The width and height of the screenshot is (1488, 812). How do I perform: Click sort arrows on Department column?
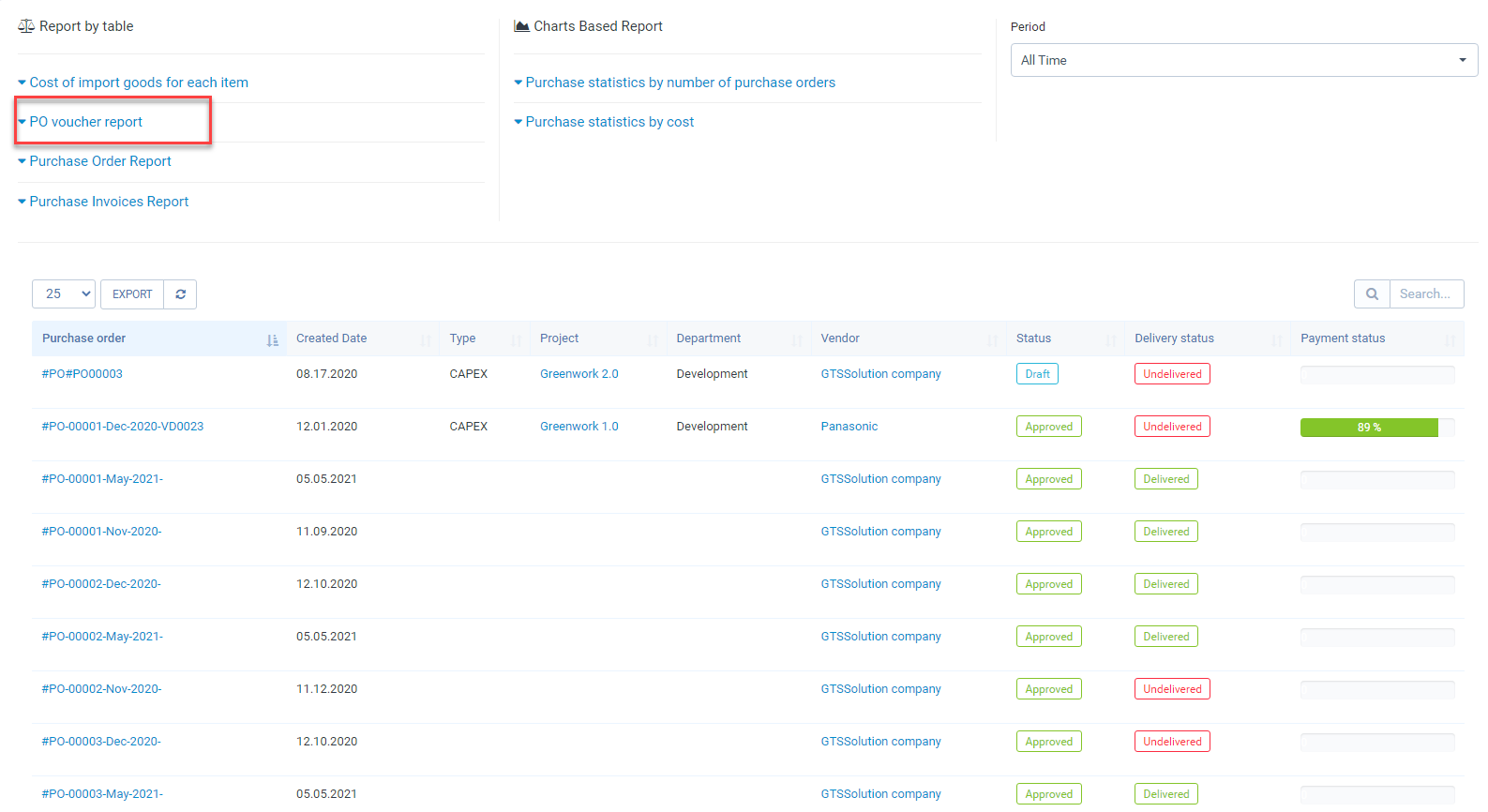point(796,339)
